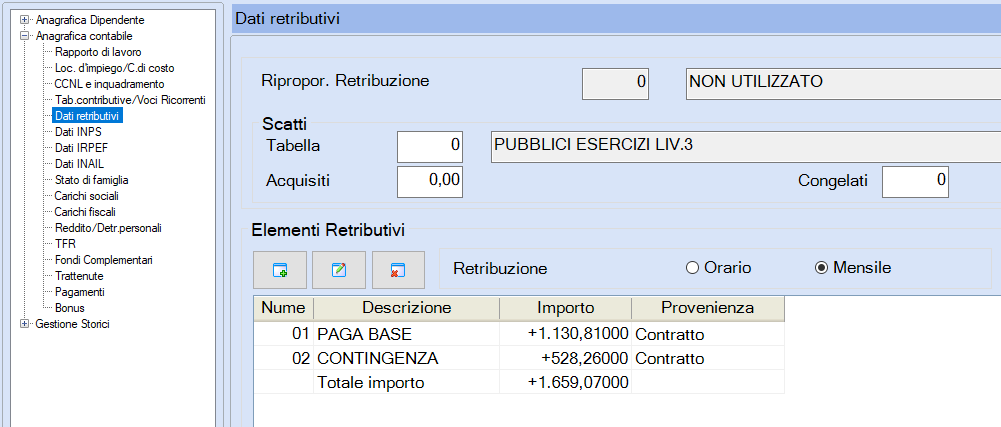1001x427 pixels.
Task: Open Dati IRPEF section
Action: [80, 148]
